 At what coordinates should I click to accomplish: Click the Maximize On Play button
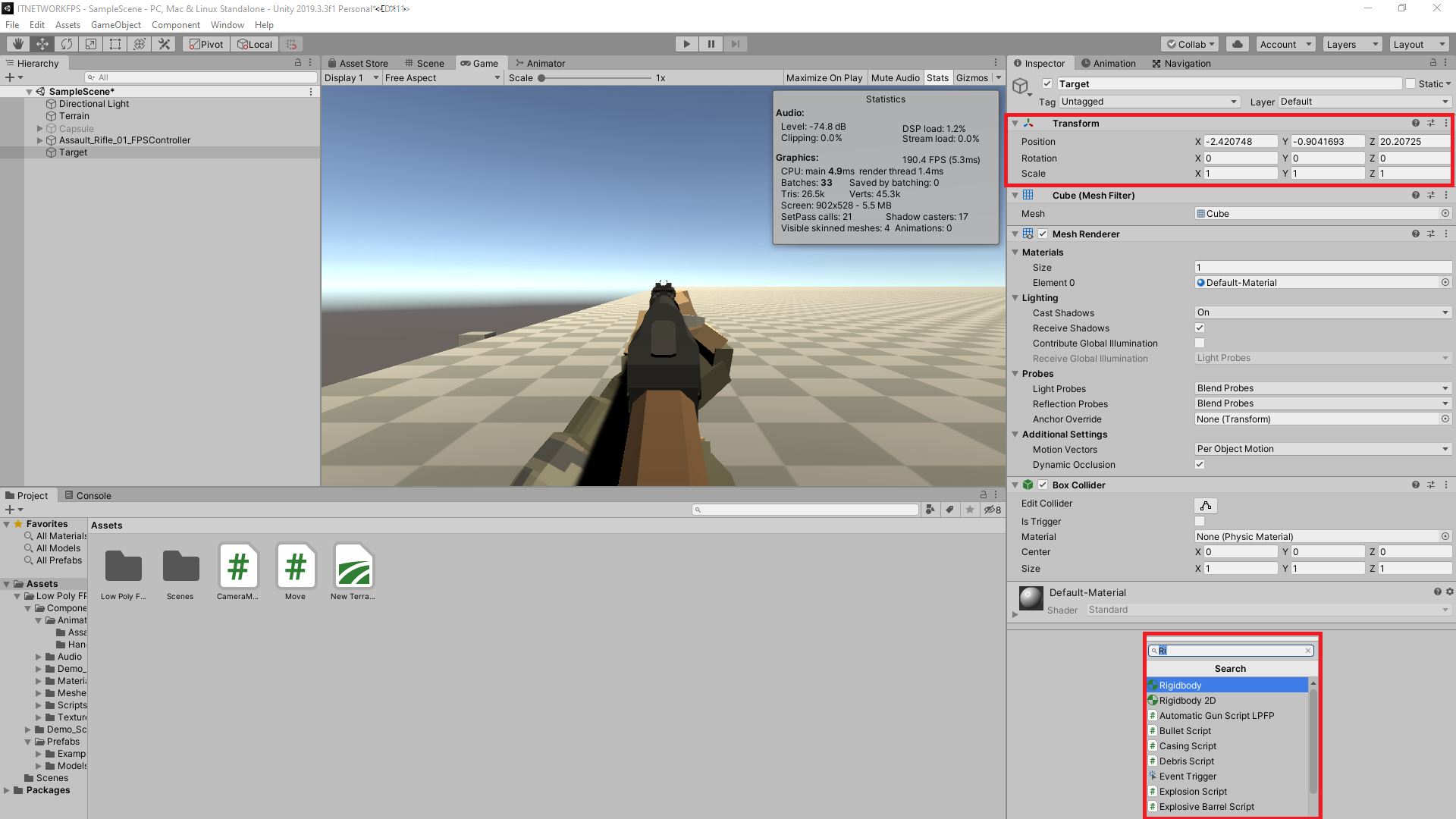[824, 77]
